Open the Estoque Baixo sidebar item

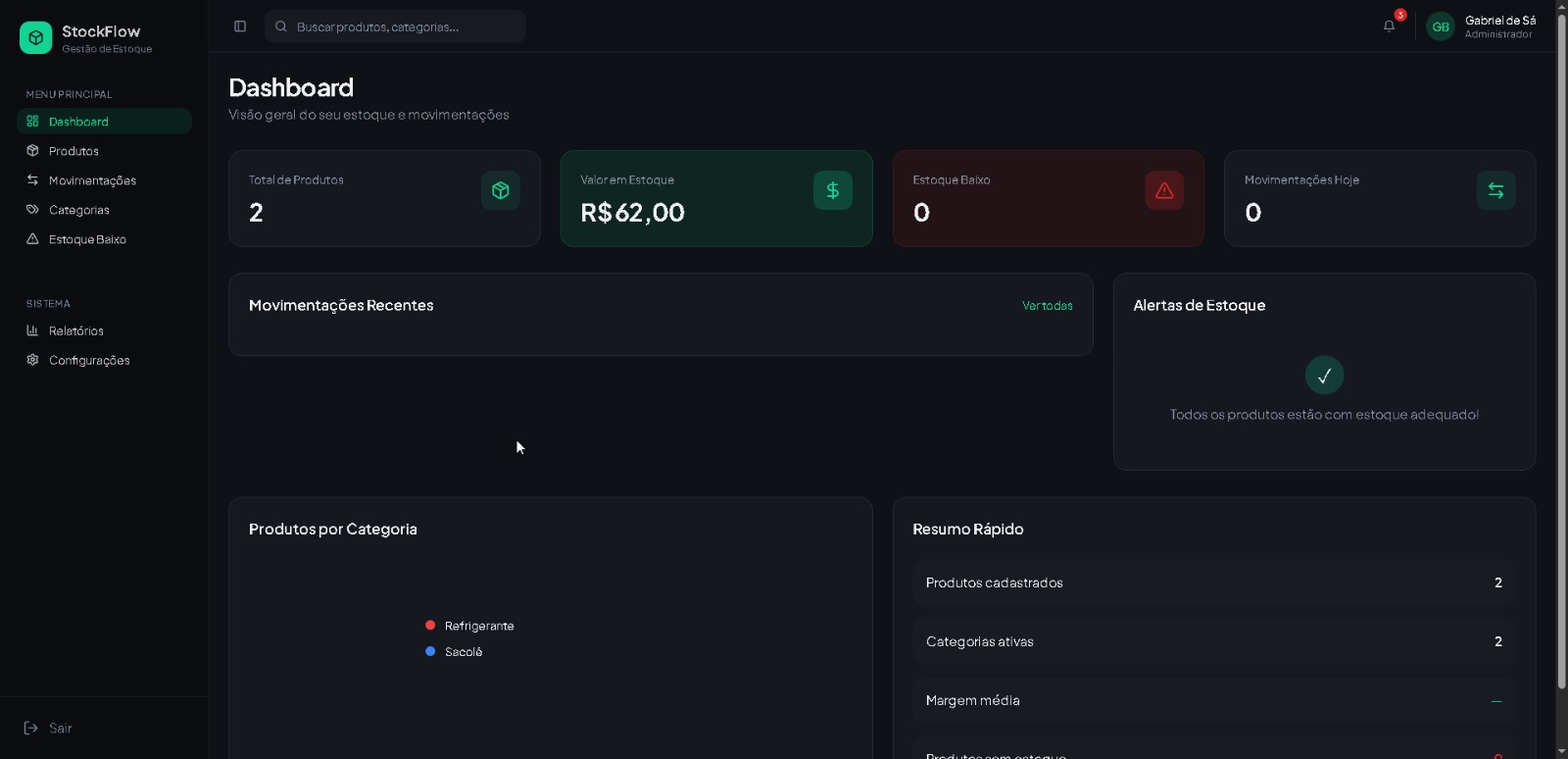(87, 239)
